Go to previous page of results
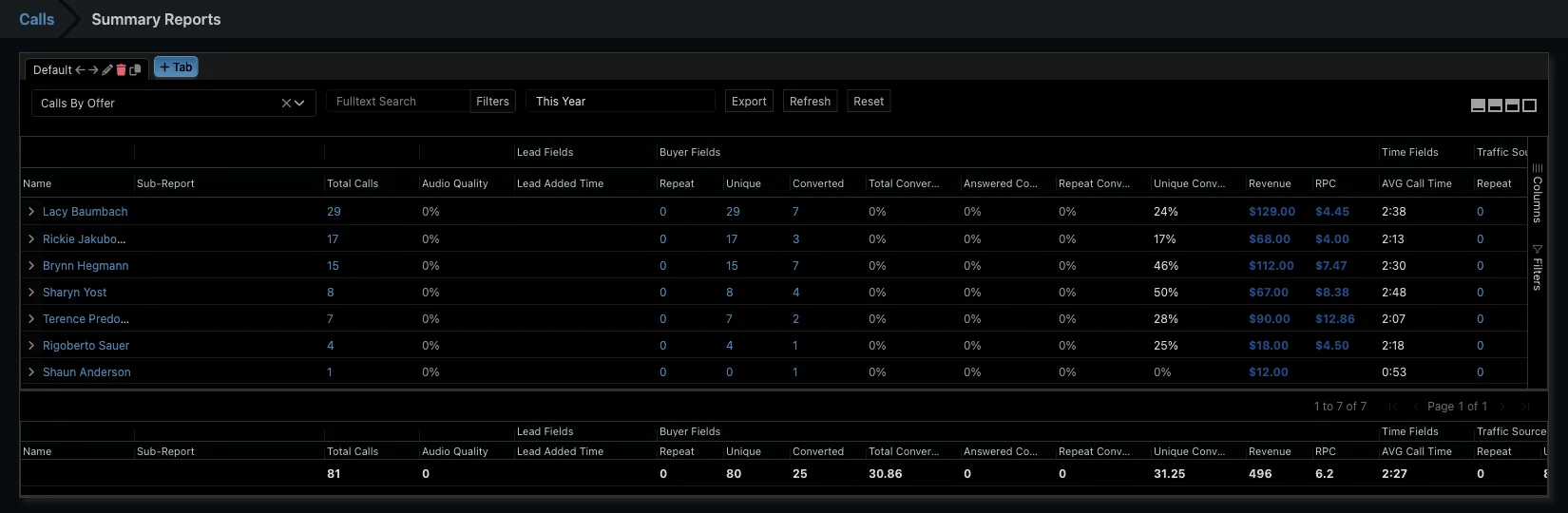Viewport: 1568px width, 513px height. click(1415, 407)
